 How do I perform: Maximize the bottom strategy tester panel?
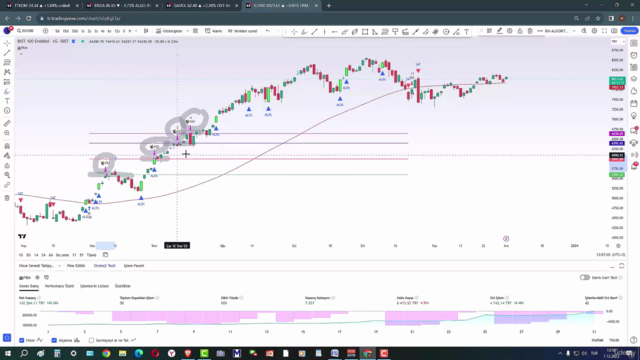tap(622, 266)
